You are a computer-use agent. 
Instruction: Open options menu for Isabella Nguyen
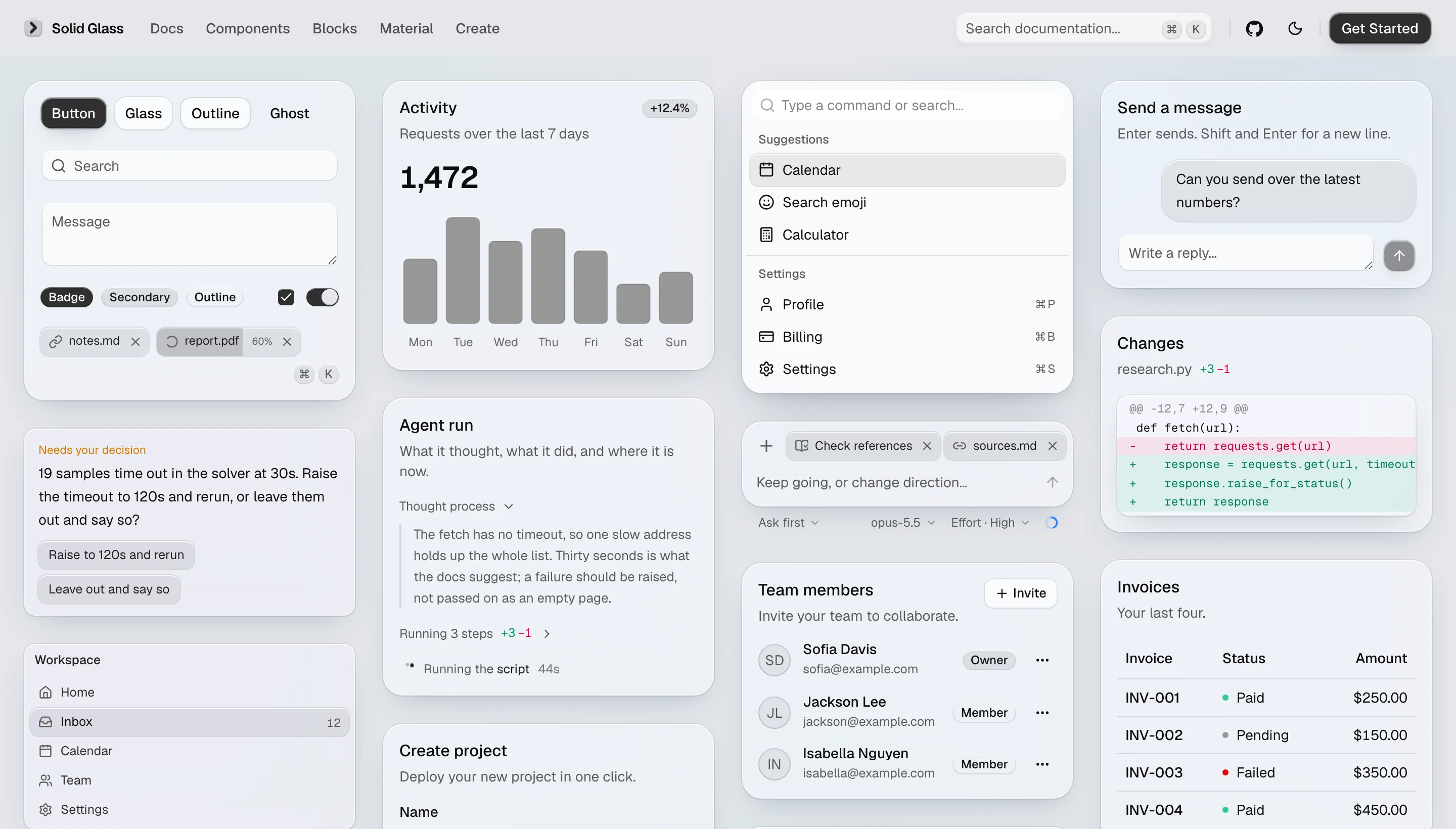pyautogui.click(x=1042, y=764)
